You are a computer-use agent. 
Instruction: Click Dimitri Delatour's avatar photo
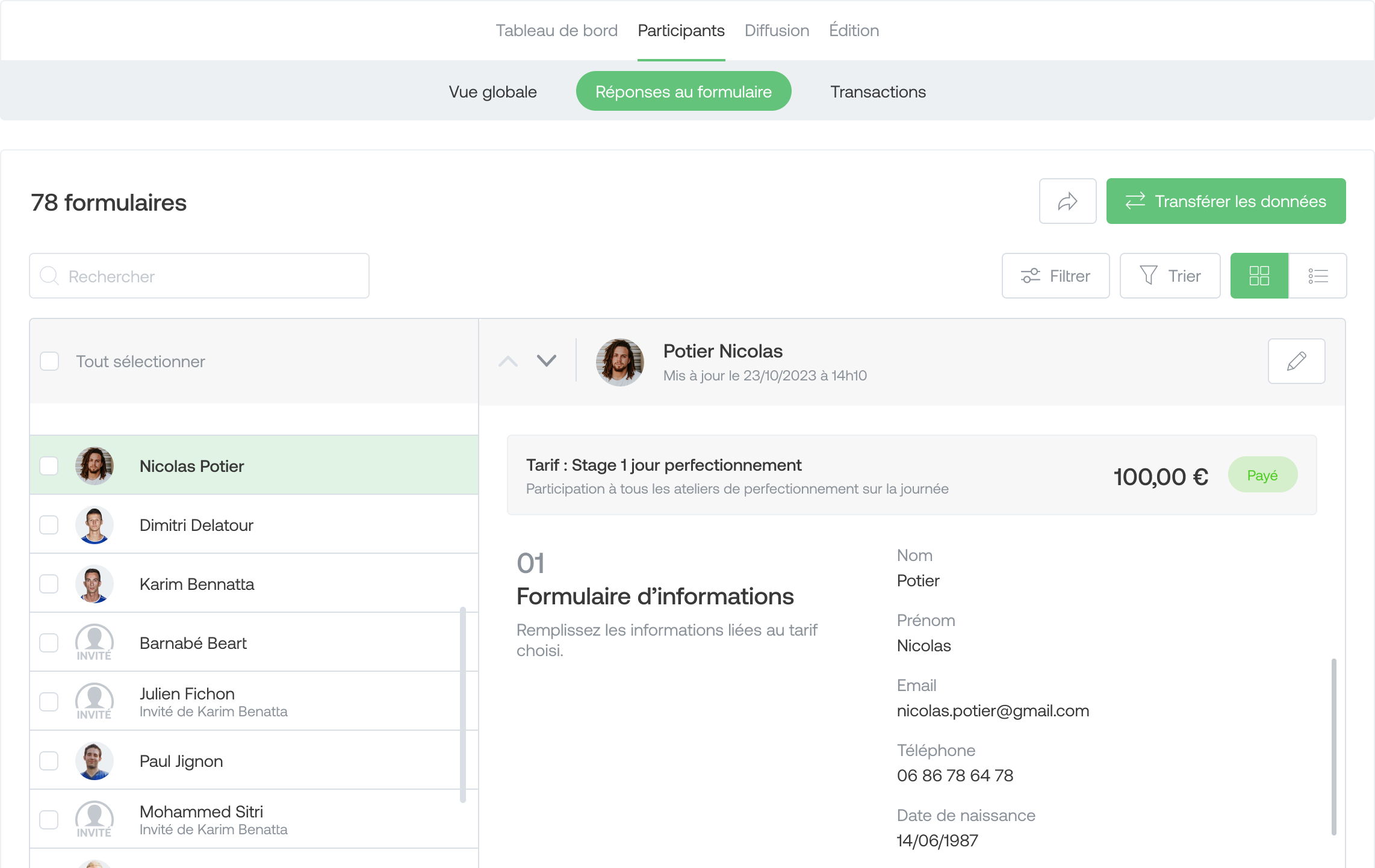point(95,525)
